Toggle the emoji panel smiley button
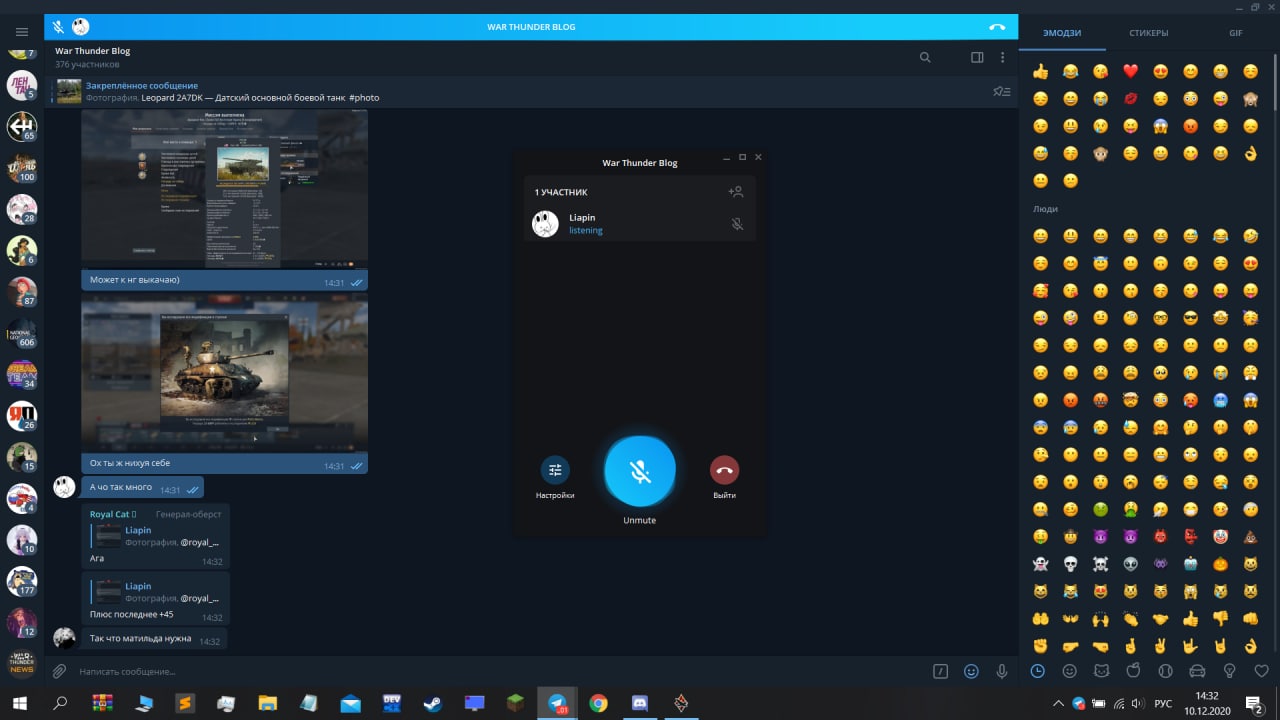Viewport: 1280px width, 720px height. (971, 671)
